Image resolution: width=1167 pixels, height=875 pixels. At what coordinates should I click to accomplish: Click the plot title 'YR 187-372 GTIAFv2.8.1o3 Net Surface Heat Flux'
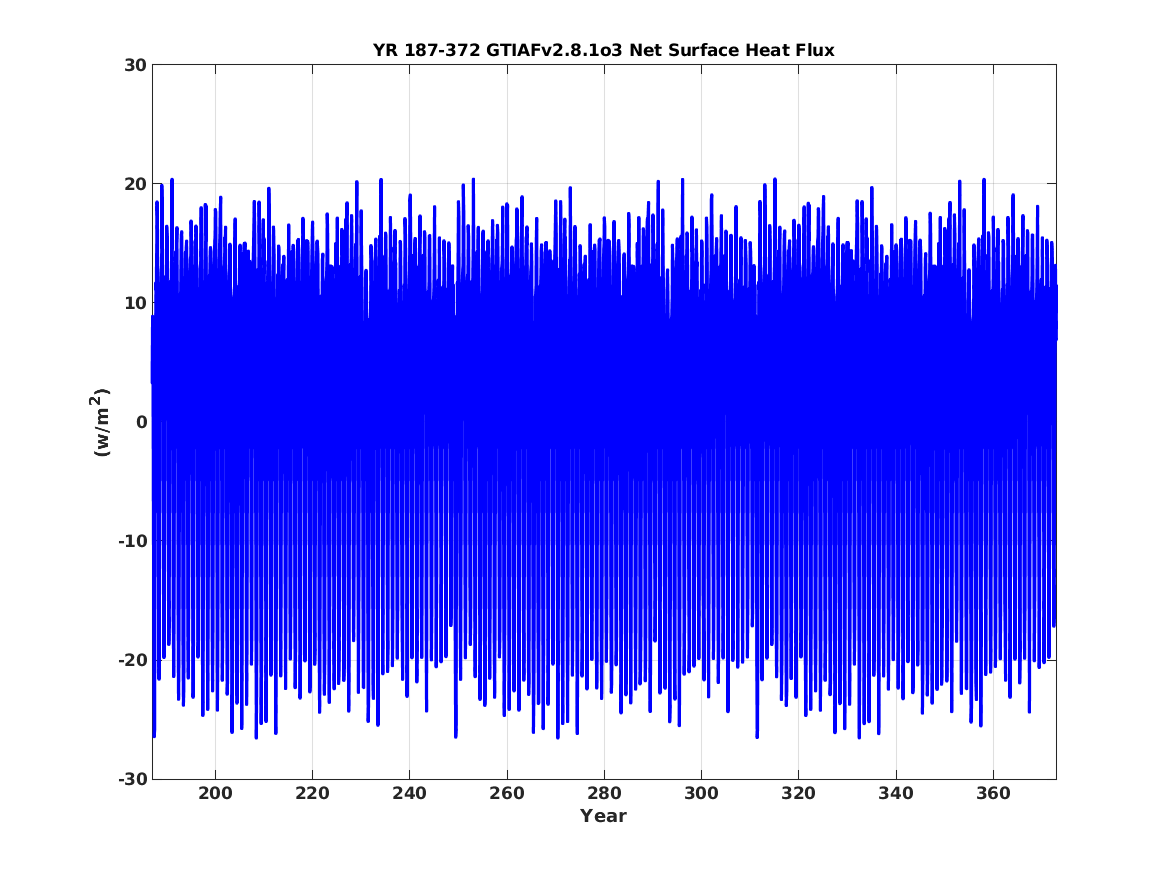604,50
